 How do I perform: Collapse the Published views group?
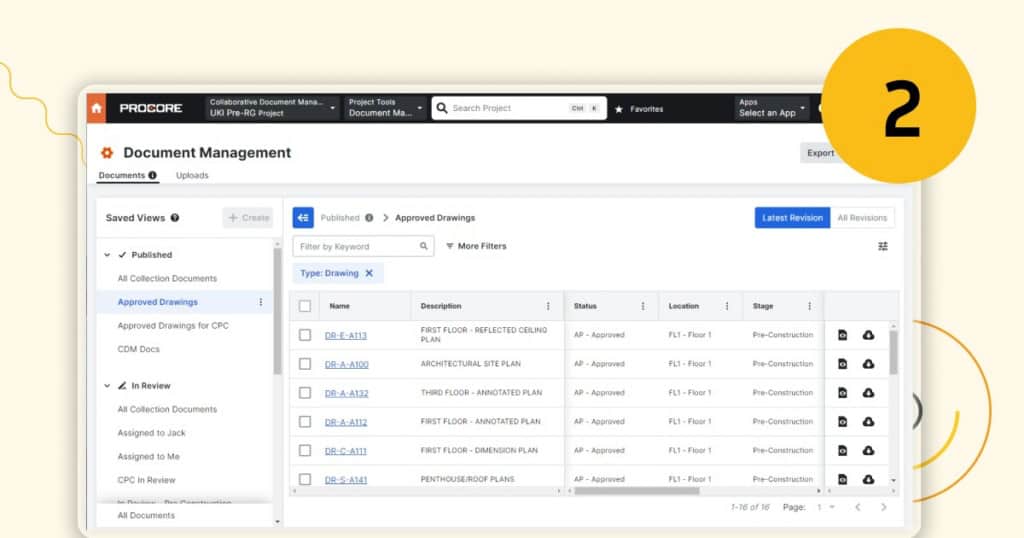pyautogui.click(x=107, y=255)
